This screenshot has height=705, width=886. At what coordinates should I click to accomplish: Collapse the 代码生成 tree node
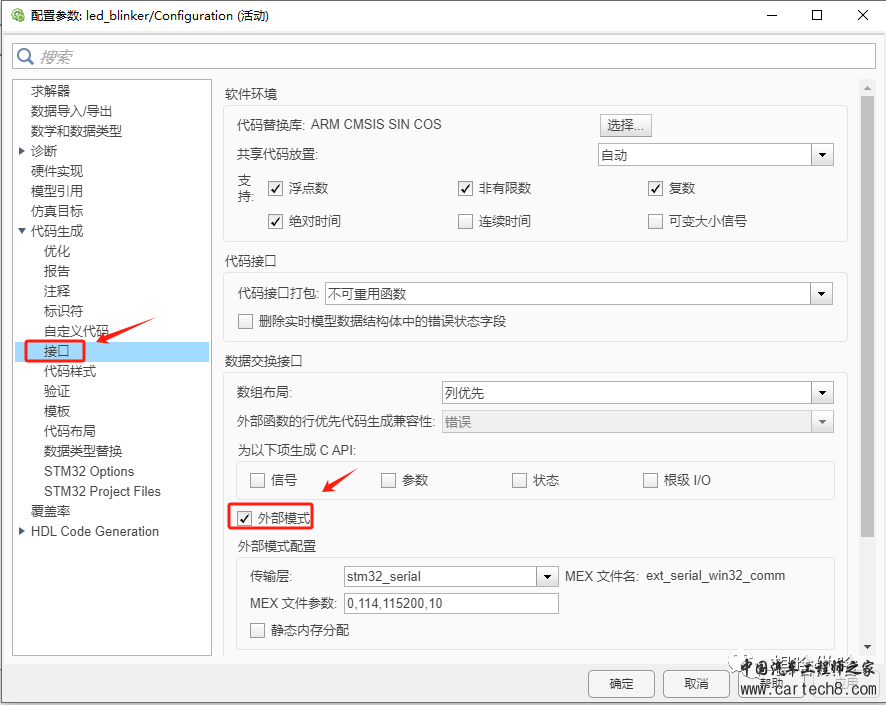coord(21,230)
